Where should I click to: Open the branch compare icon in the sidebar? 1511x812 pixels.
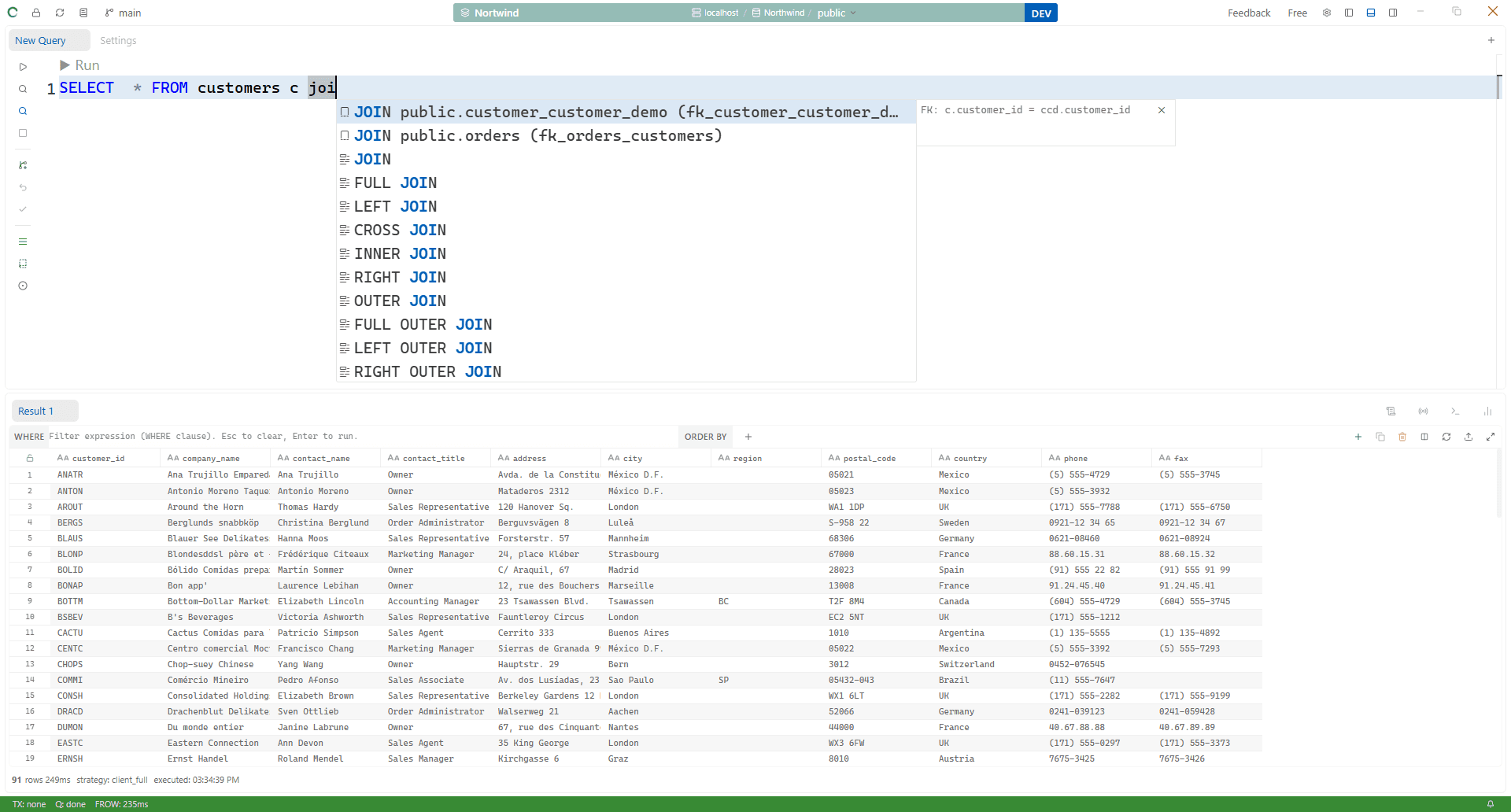(x=23, y=165)
